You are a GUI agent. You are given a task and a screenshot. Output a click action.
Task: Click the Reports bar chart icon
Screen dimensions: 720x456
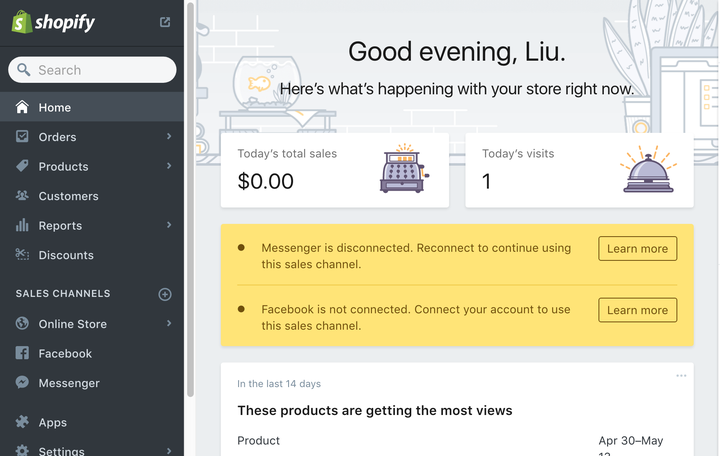point(22,225)
